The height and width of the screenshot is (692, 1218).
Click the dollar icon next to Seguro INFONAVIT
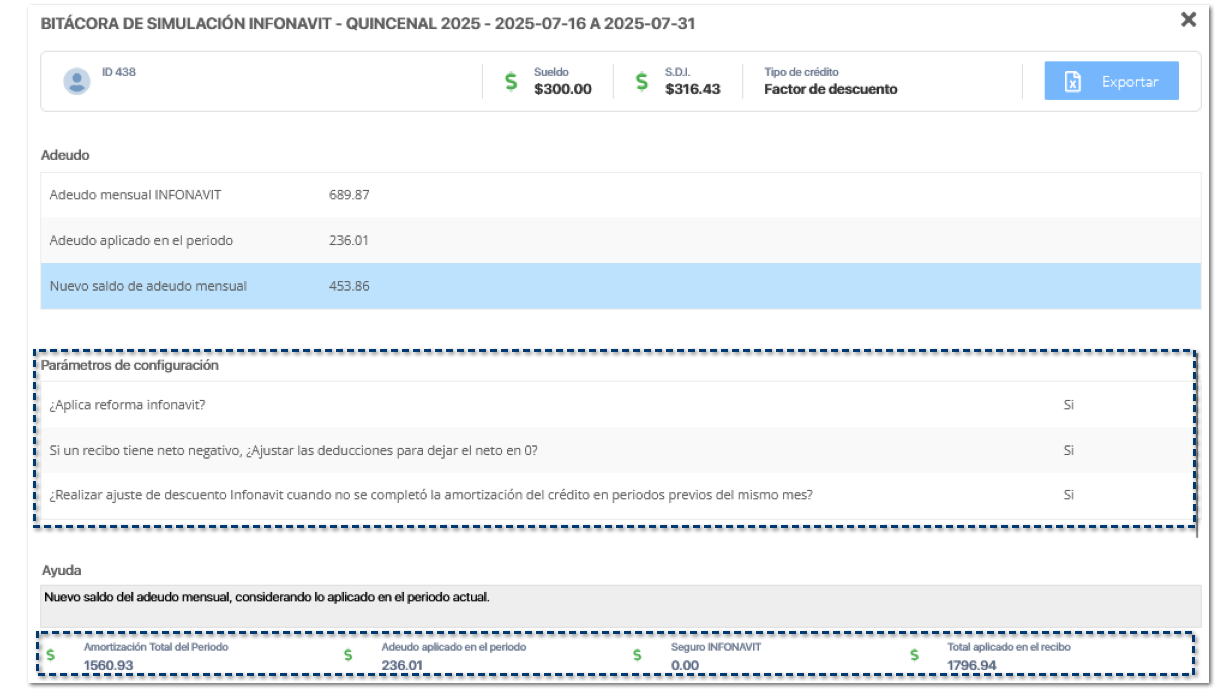coord(636,656)
